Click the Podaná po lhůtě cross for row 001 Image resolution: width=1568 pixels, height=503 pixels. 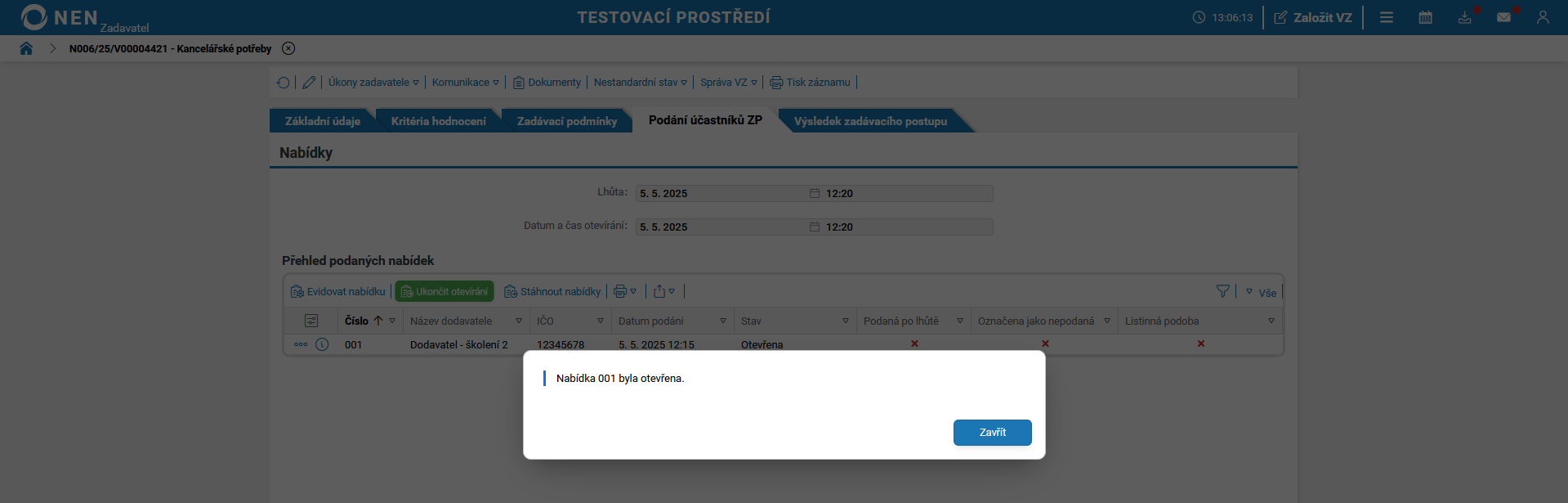tap(914, 344)
